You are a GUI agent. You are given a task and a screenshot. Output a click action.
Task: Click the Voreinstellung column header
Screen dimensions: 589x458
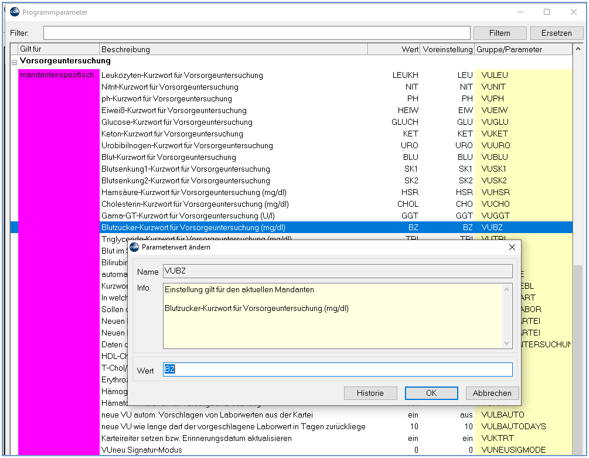pyautogui.click(x=447, y=49)
